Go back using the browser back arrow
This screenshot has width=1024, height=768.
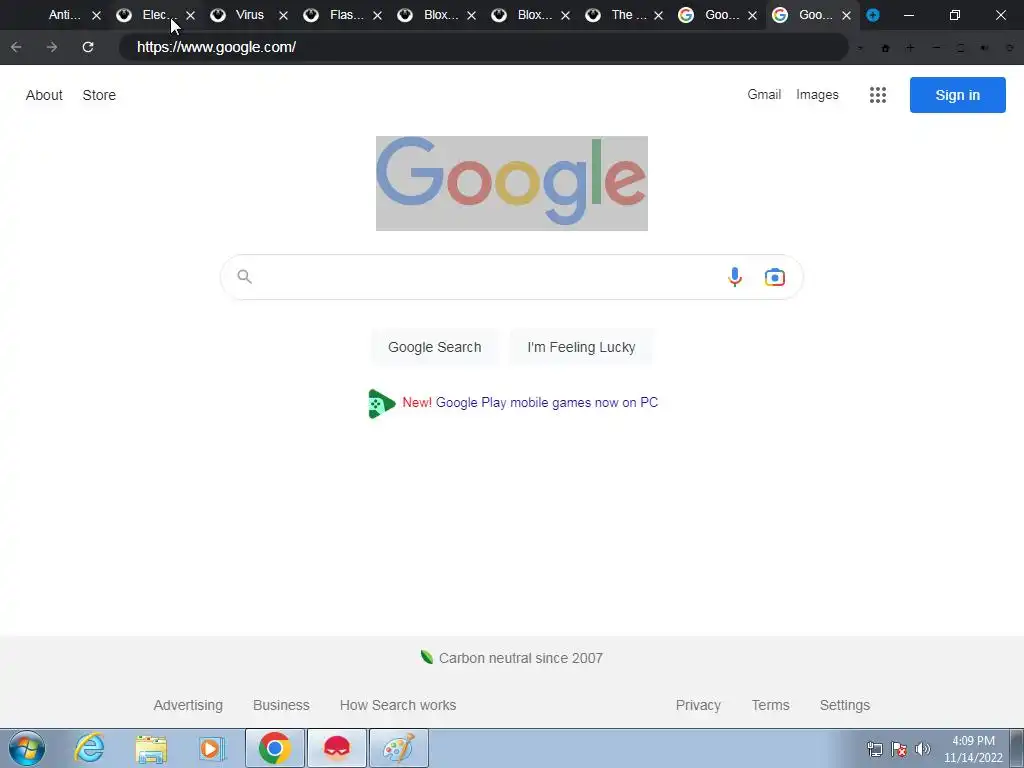click(16, 47)
